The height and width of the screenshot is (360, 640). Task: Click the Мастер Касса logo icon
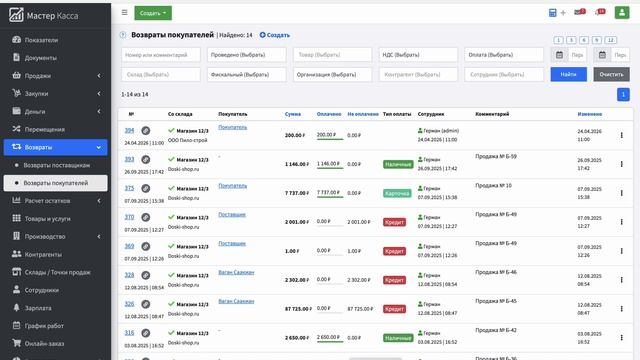click(x=16, y=15)
